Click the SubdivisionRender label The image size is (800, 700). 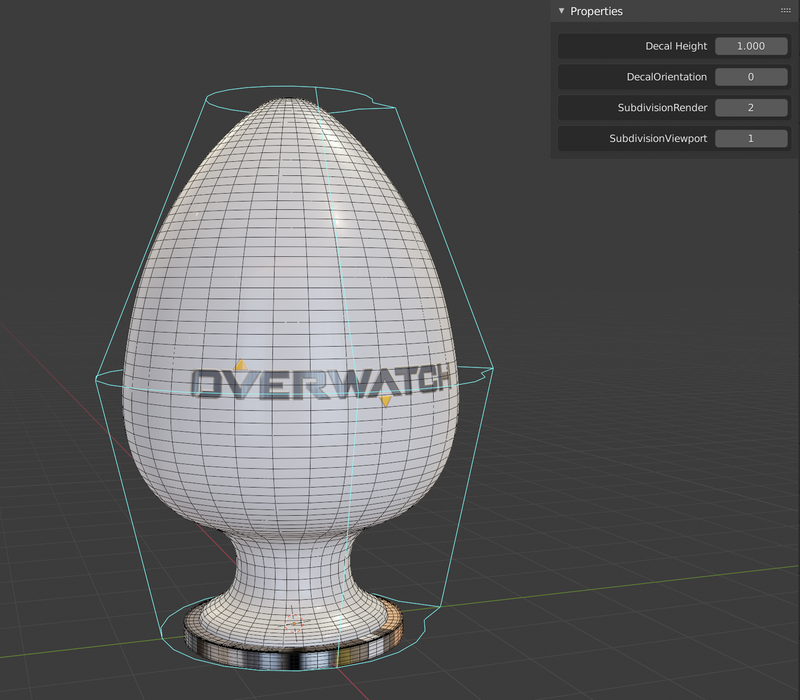(662, 108)
